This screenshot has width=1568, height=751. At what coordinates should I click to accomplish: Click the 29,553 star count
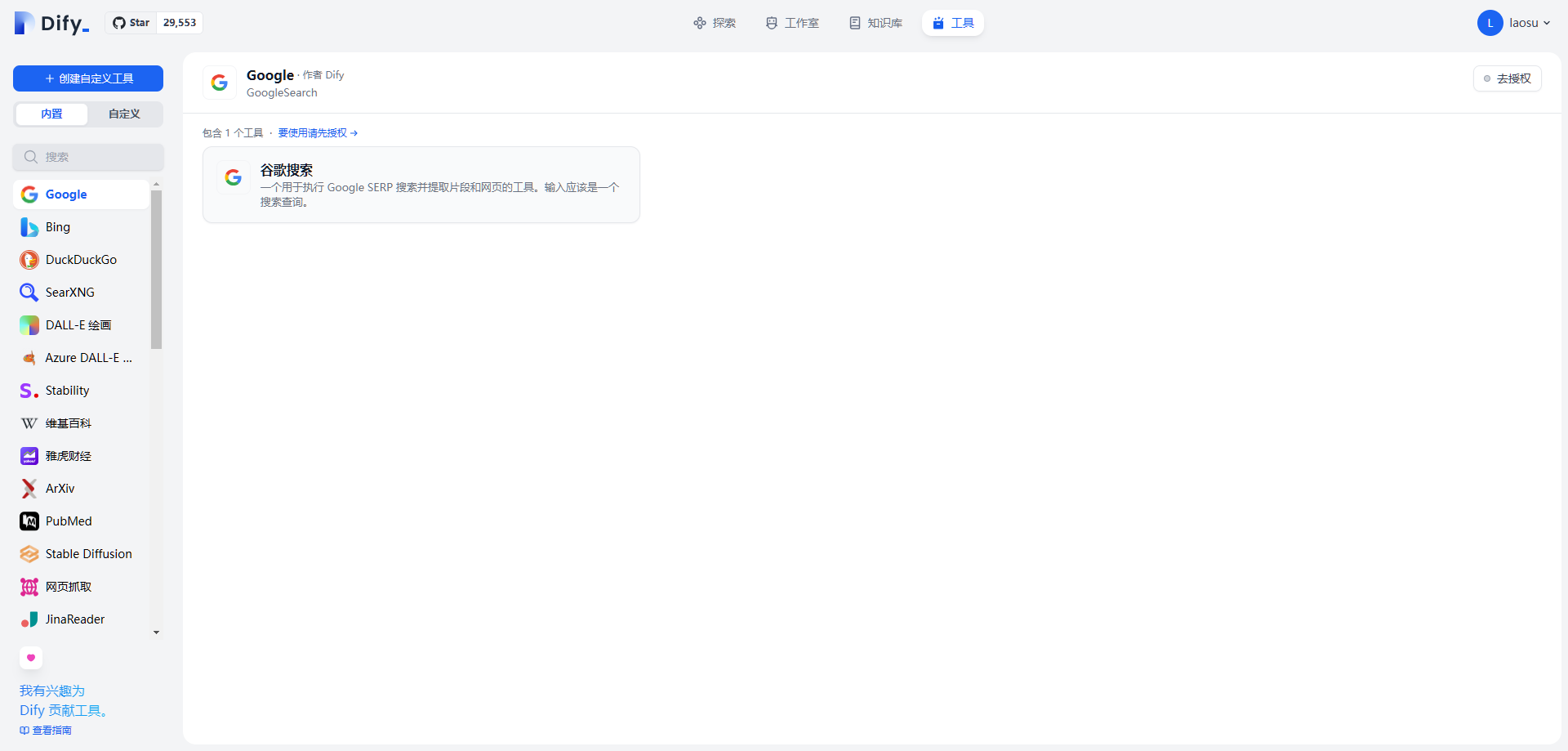(180, 23)
